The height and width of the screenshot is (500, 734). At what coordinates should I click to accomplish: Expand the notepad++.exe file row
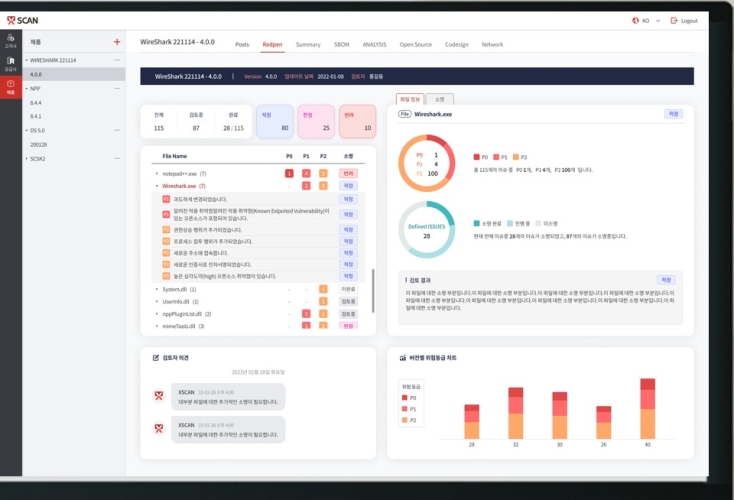click(157, 174)
